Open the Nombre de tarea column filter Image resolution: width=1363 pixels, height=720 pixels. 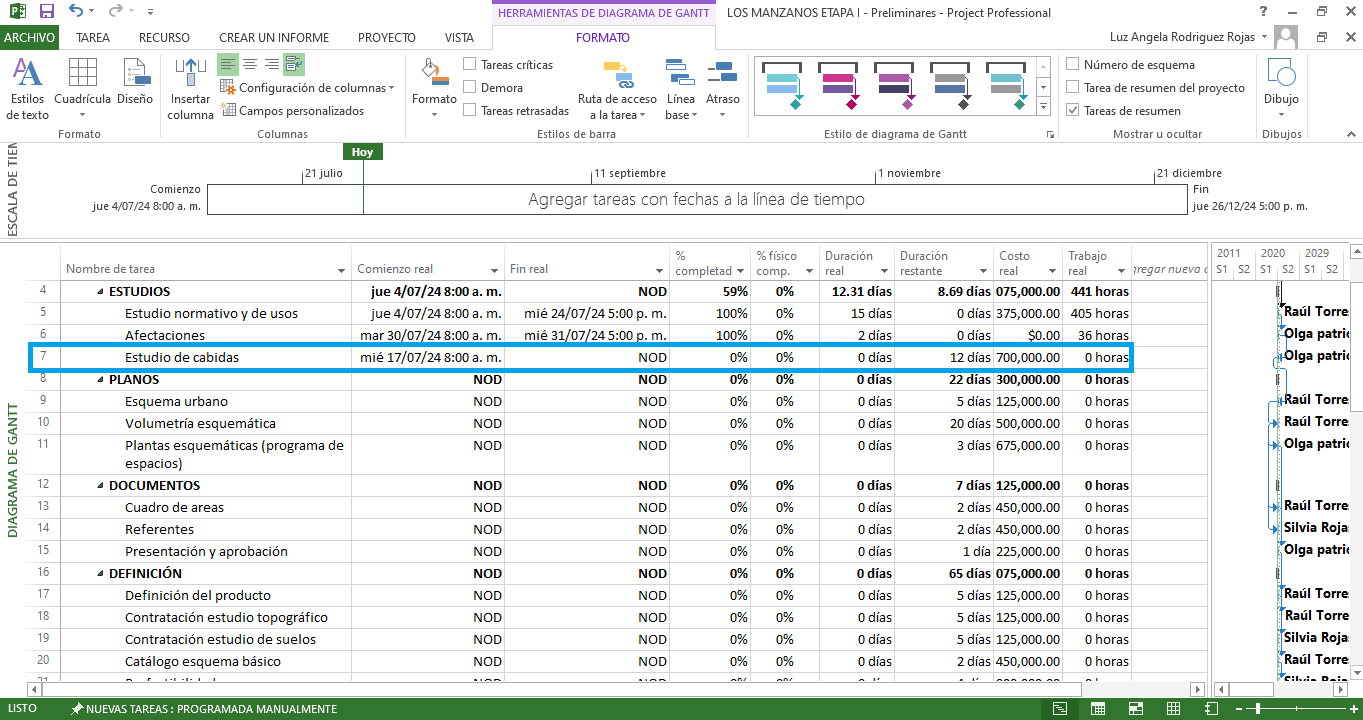pos(341,271)
